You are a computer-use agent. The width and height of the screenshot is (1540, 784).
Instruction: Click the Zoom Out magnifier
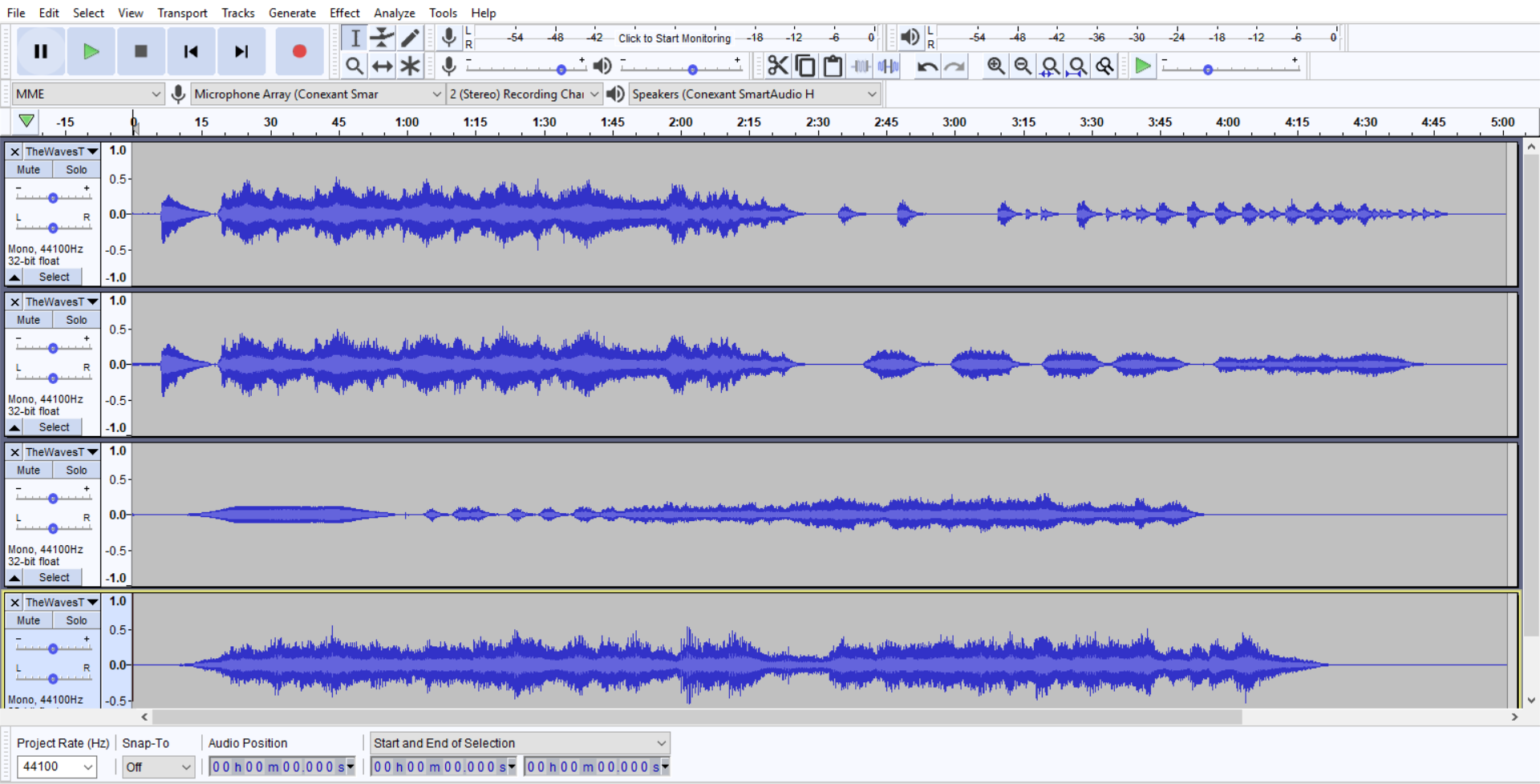pyautogui.click(x=1023, y=66)
